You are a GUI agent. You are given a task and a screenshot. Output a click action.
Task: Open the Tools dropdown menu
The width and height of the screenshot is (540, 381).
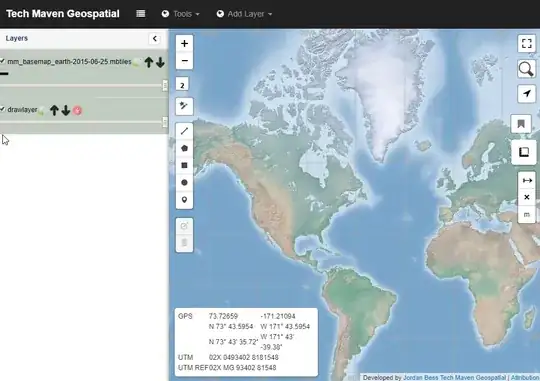click(181, 14)
